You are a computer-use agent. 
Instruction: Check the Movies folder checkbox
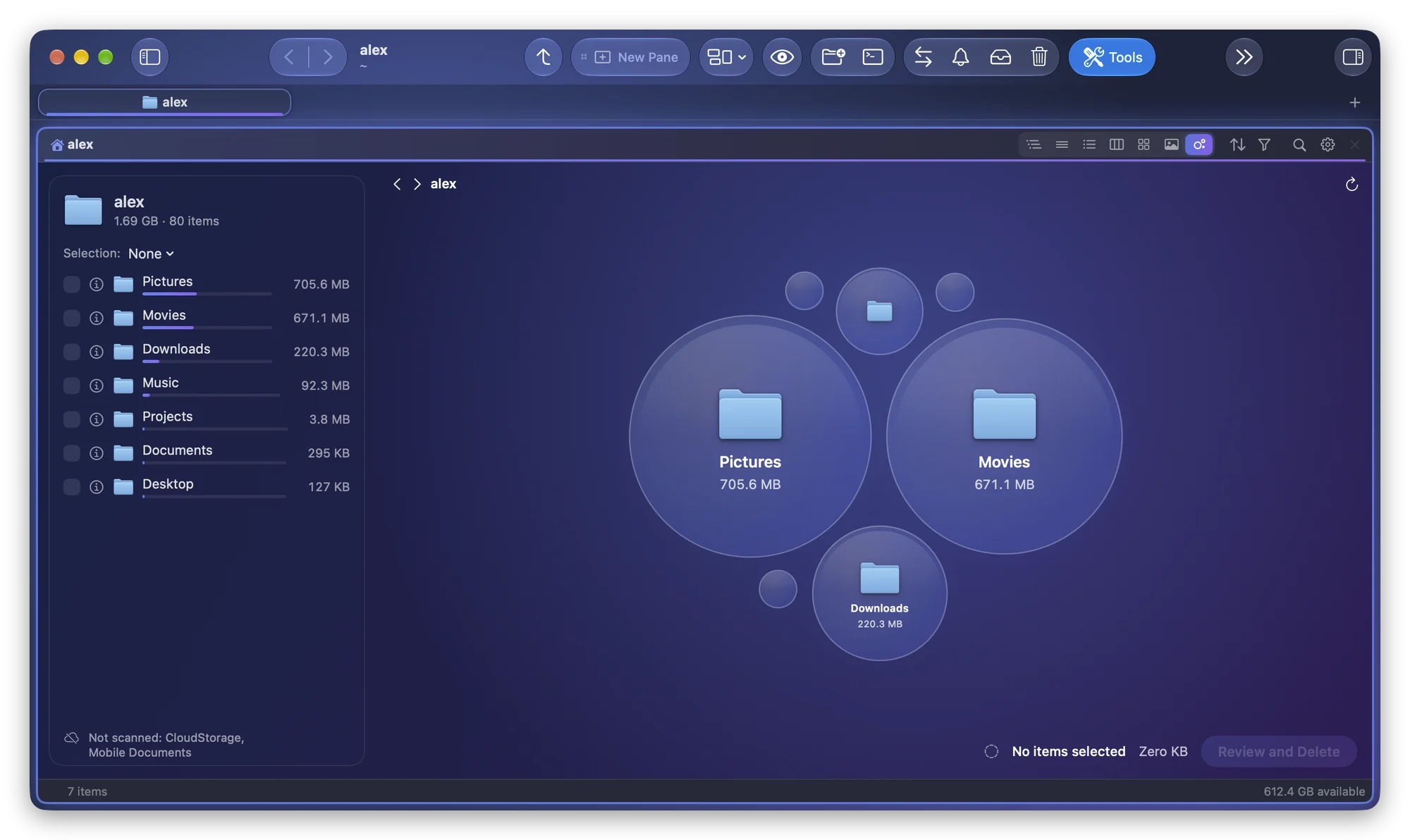pos(71,318)
